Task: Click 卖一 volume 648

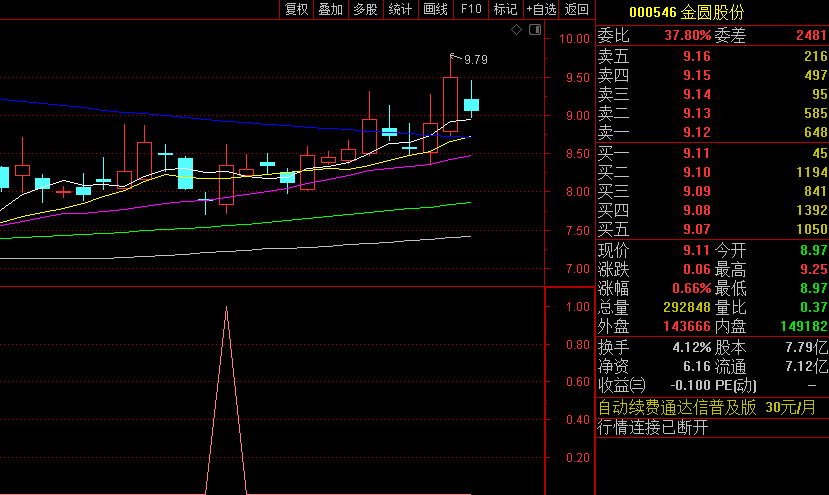Action: [x=816, y=132]
